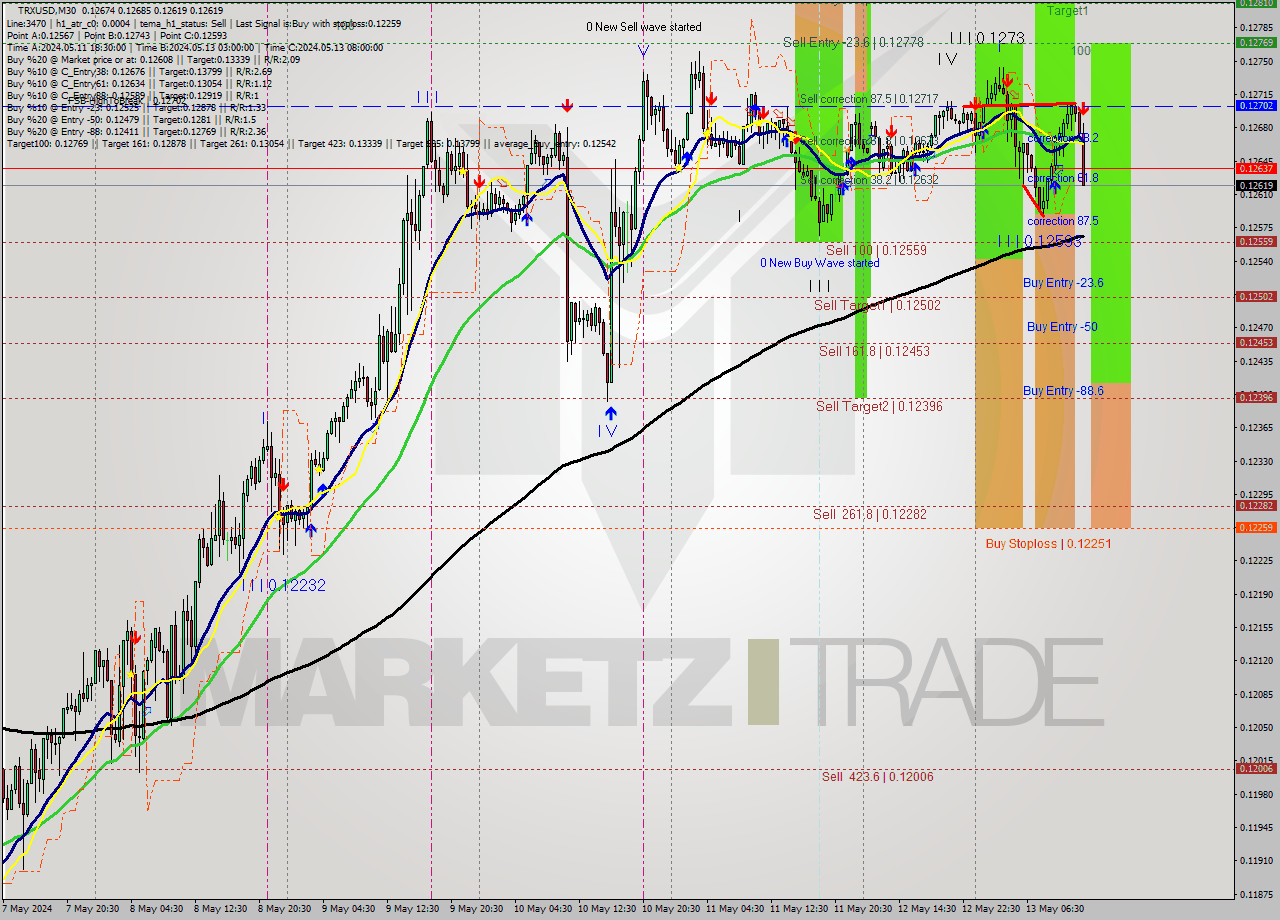Click the 'I I I 0.1273' wave label
This screenshot has height=920, width=1280.
[x=987, y=38]
